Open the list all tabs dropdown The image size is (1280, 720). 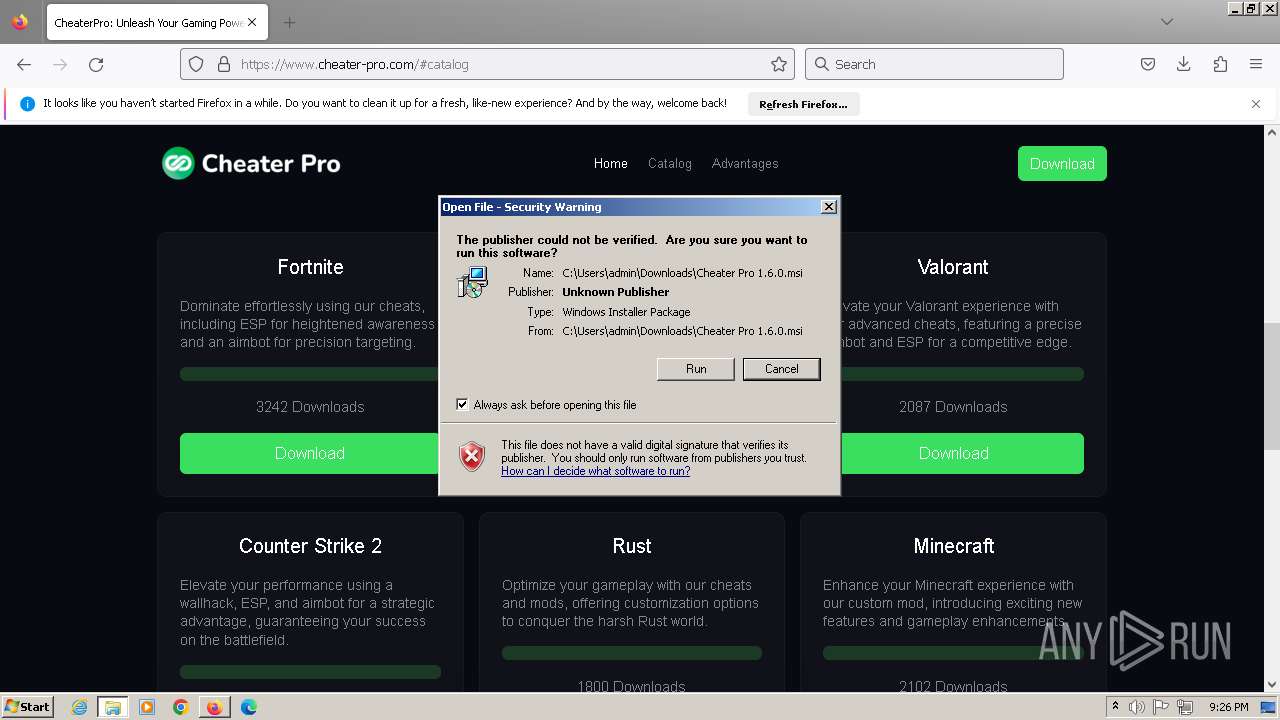pyautogui.click(x=1167, y=22)
